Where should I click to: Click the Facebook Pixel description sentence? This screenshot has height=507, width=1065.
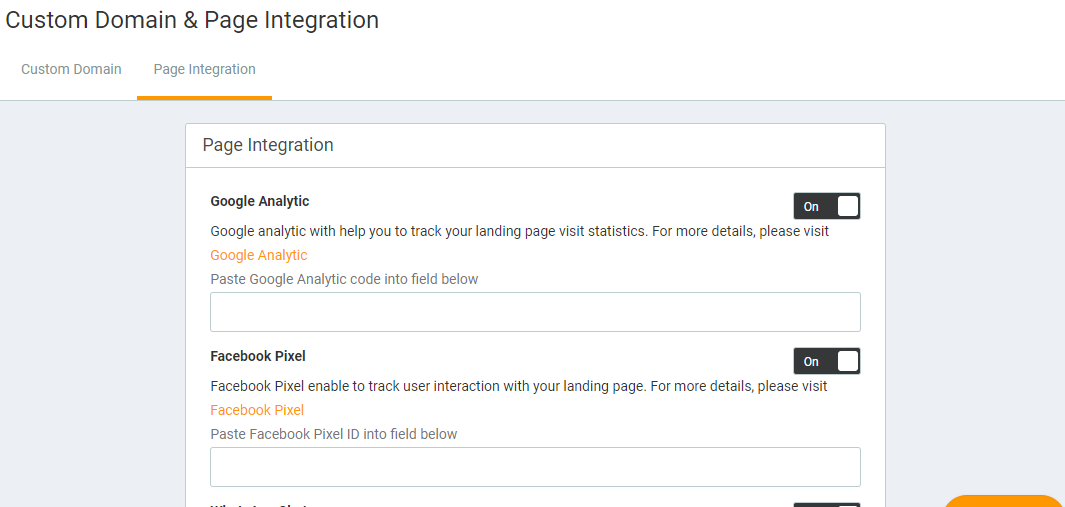point(518,386)
